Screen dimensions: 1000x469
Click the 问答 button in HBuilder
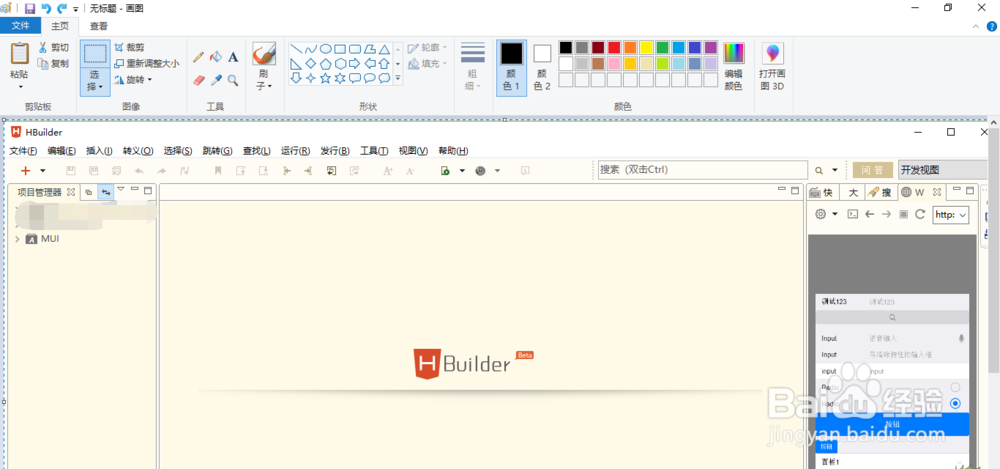[873, 170]
